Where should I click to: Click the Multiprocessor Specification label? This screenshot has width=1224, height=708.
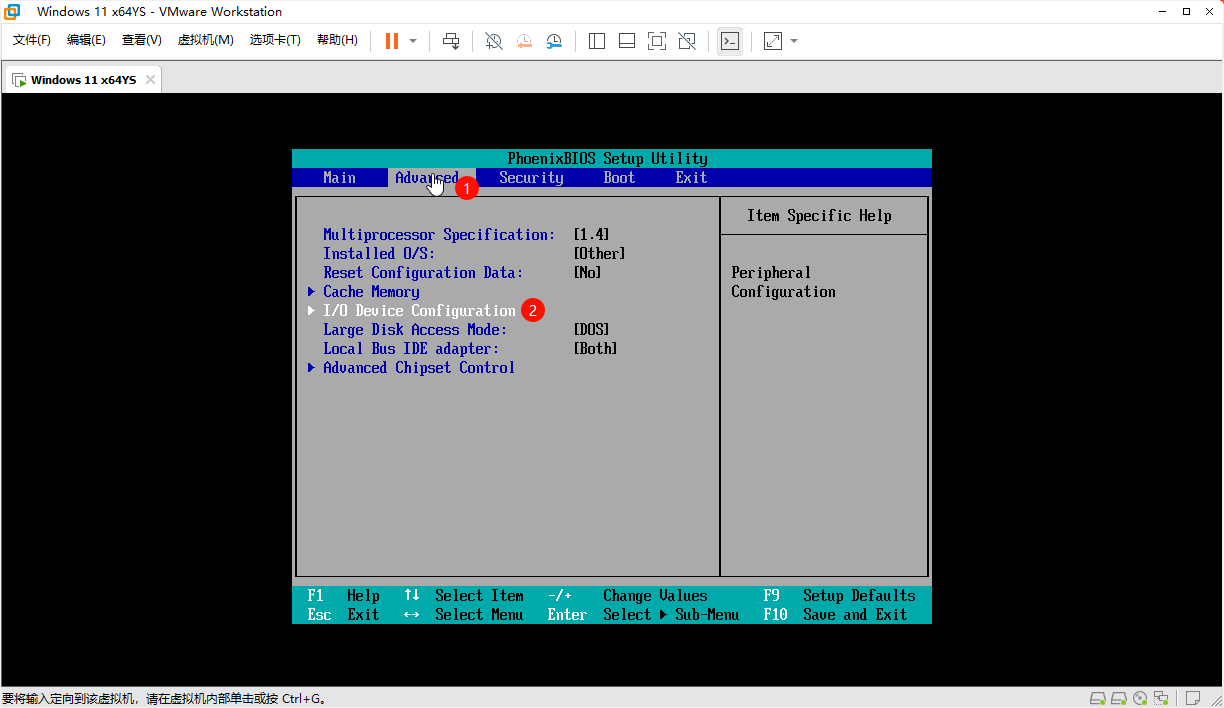coord(439,235)
